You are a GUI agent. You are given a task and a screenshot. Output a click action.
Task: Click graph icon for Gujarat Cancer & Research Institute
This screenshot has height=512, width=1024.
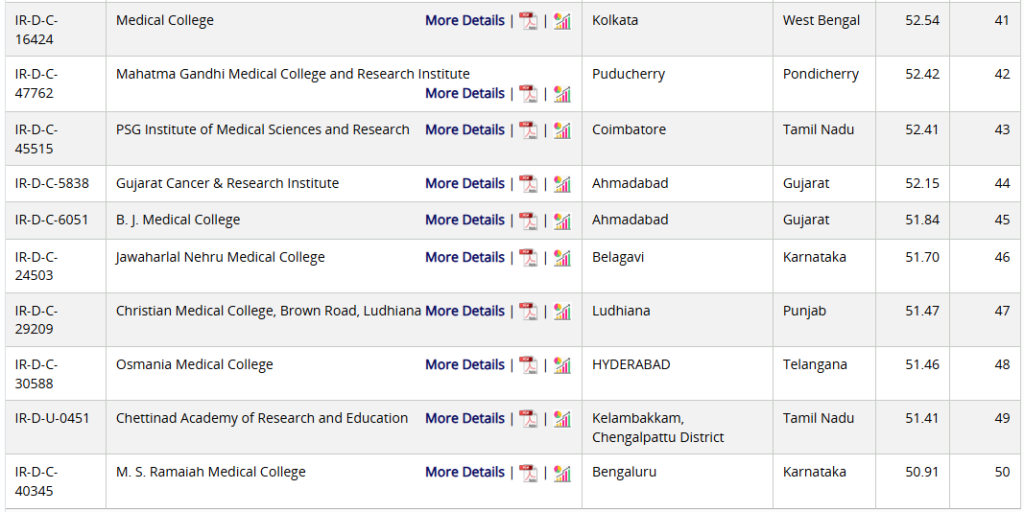pyautogui.click(x=562, y=184)
